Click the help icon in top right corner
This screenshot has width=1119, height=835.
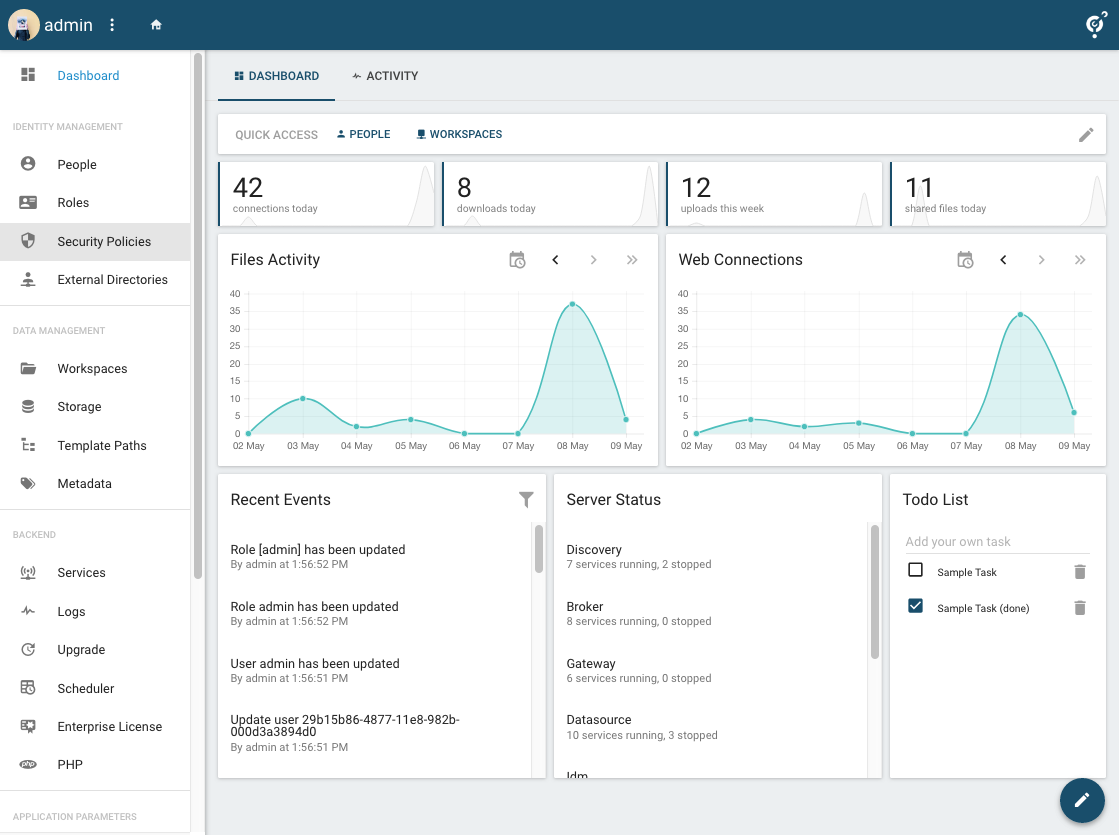pyautogui.click(x=1096, y=25)
